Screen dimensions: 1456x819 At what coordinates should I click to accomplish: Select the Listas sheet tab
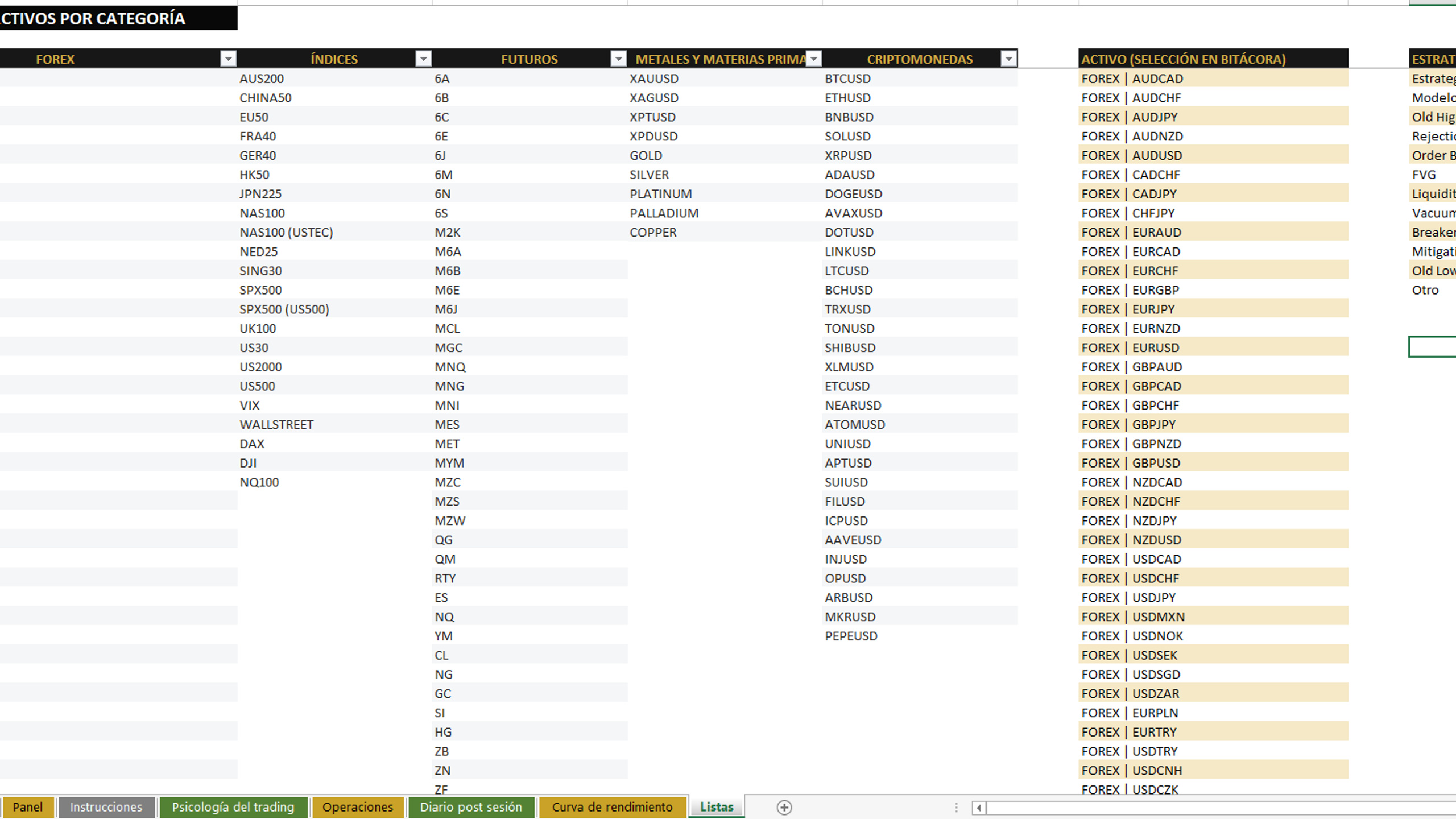point(717,807)
